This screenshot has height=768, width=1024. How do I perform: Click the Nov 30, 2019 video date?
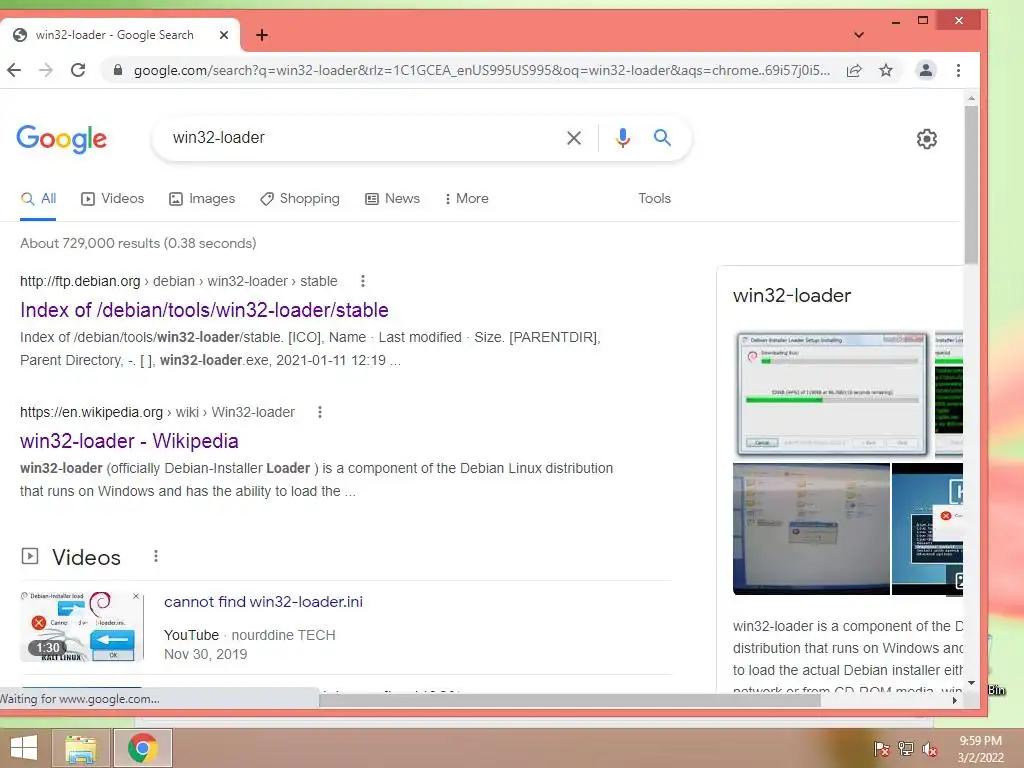click(205, 654)
